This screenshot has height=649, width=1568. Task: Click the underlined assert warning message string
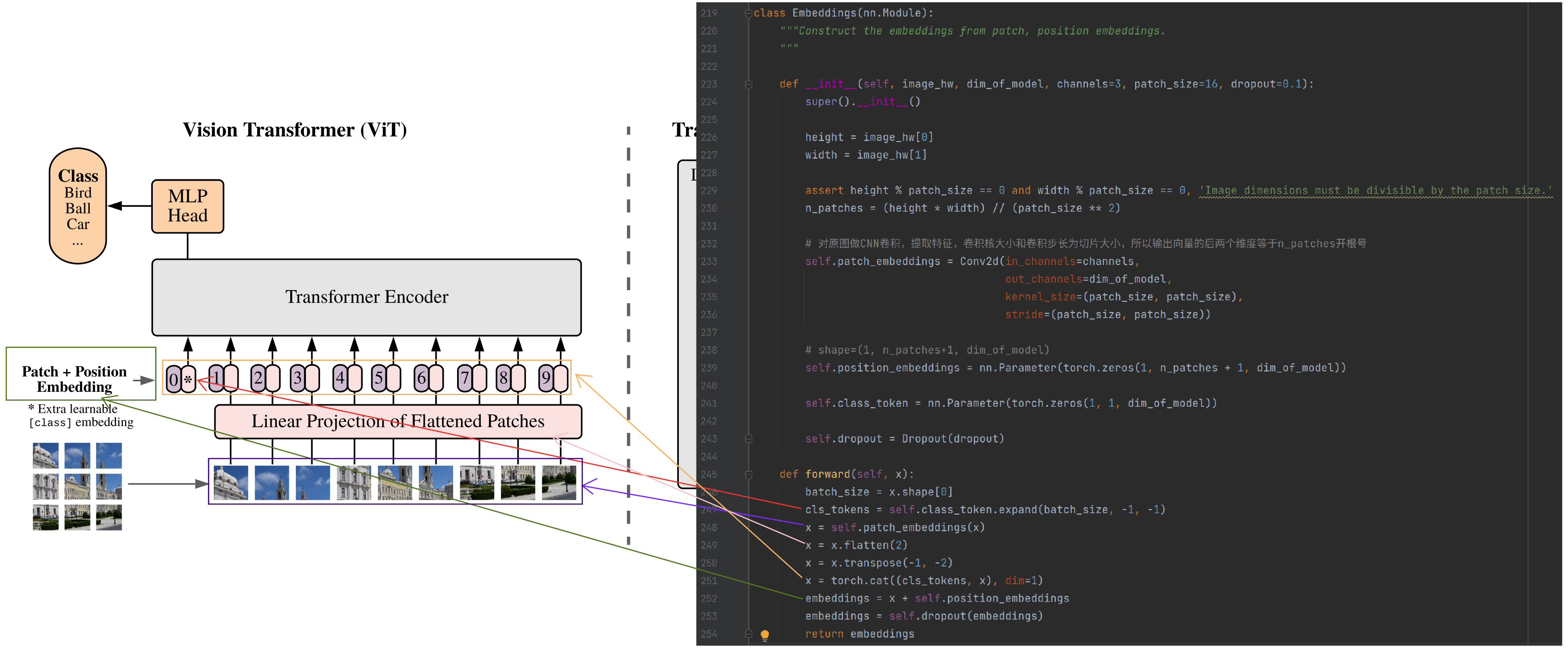coord(1376,191)
